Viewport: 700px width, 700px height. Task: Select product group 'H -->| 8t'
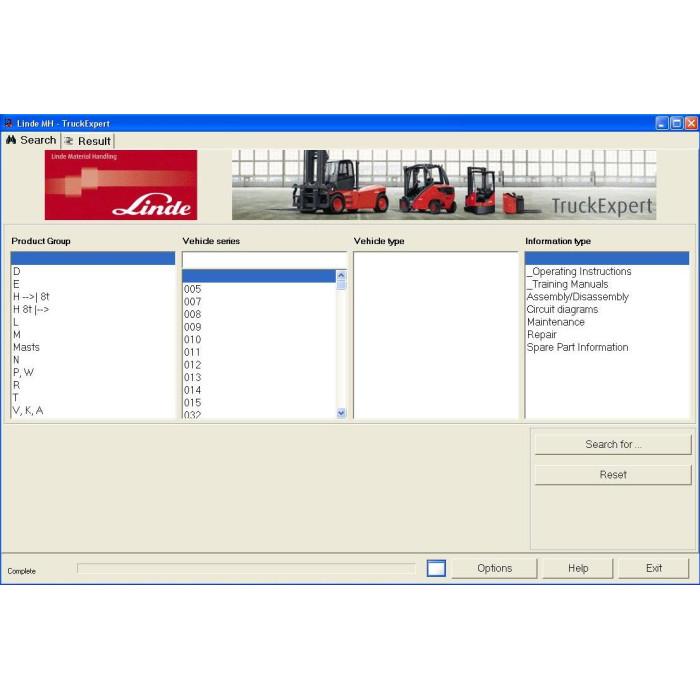point(92,296)
